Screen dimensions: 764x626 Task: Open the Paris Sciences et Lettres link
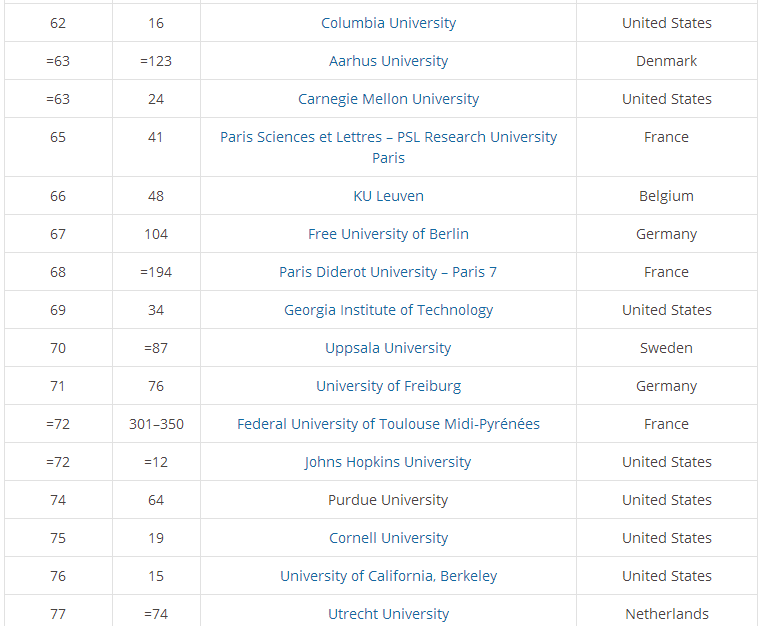pos(388,147)
